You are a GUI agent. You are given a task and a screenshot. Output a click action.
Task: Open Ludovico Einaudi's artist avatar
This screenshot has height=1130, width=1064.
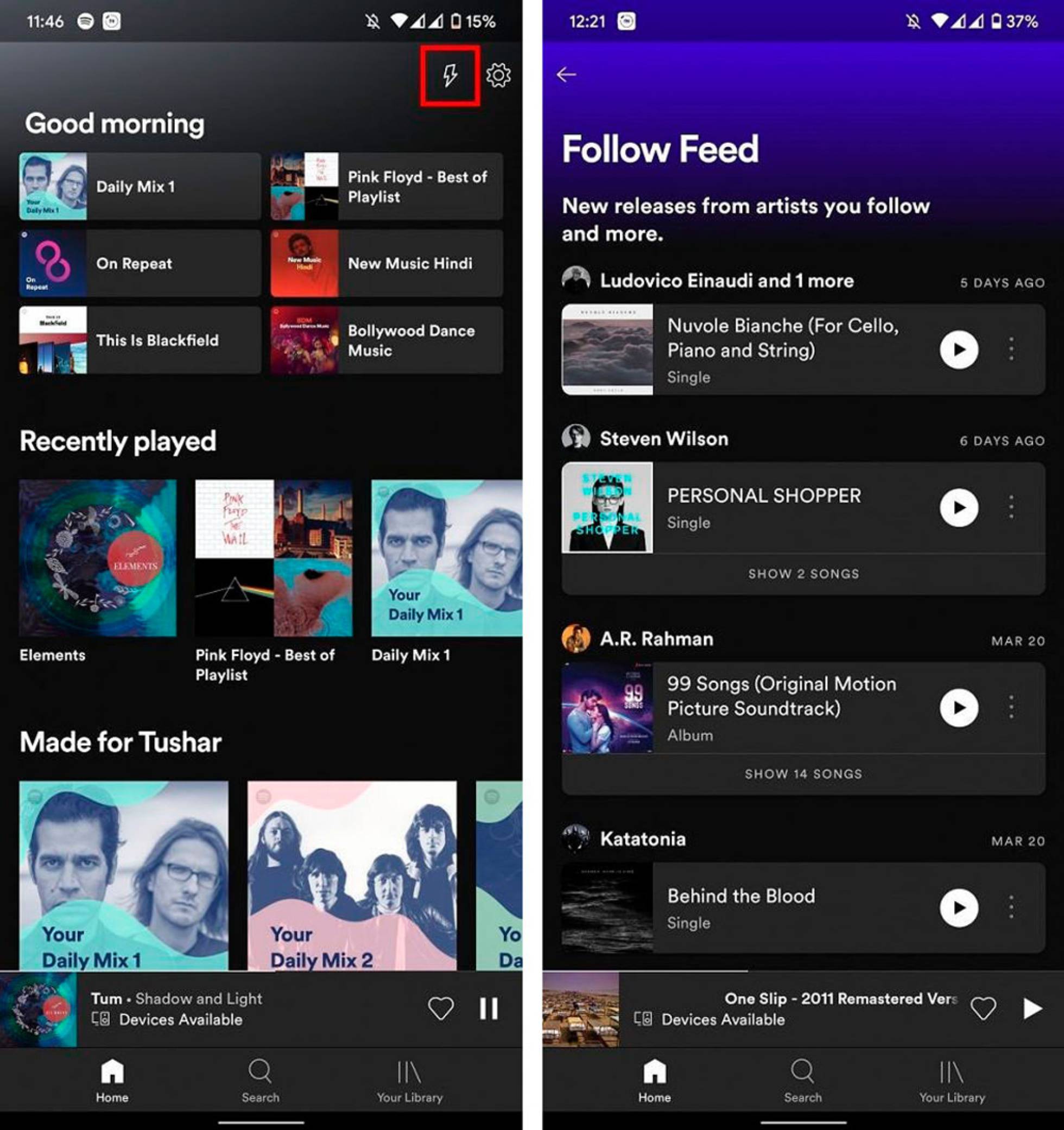point(576,280)
